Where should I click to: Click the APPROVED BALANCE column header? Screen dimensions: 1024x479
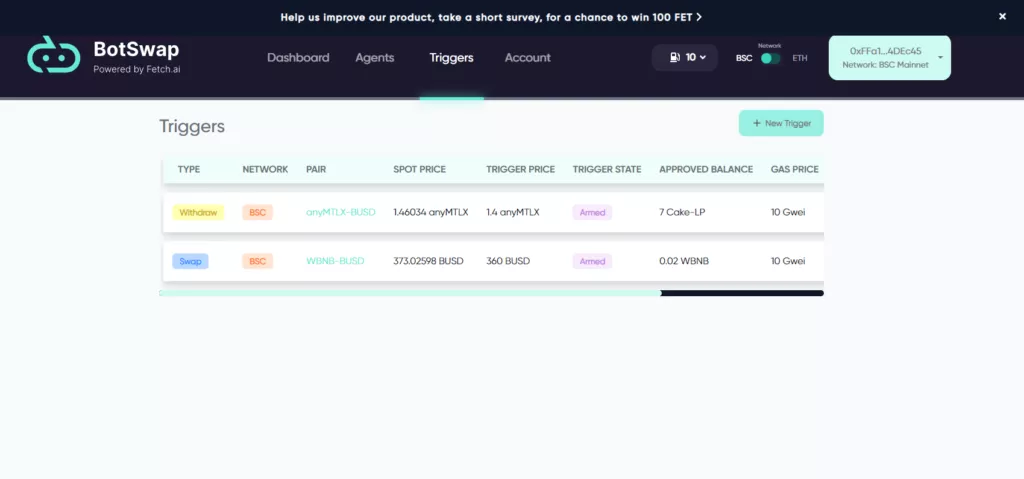pos(706,169)
